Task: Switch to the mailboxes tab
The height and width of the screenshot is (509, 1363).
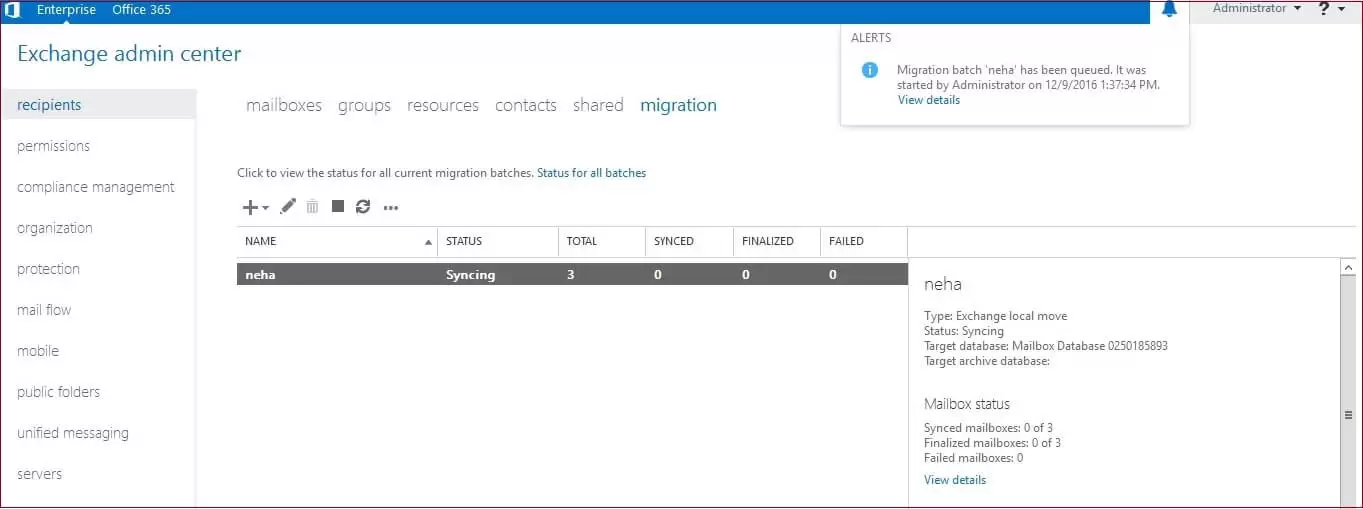Action: 284,105
